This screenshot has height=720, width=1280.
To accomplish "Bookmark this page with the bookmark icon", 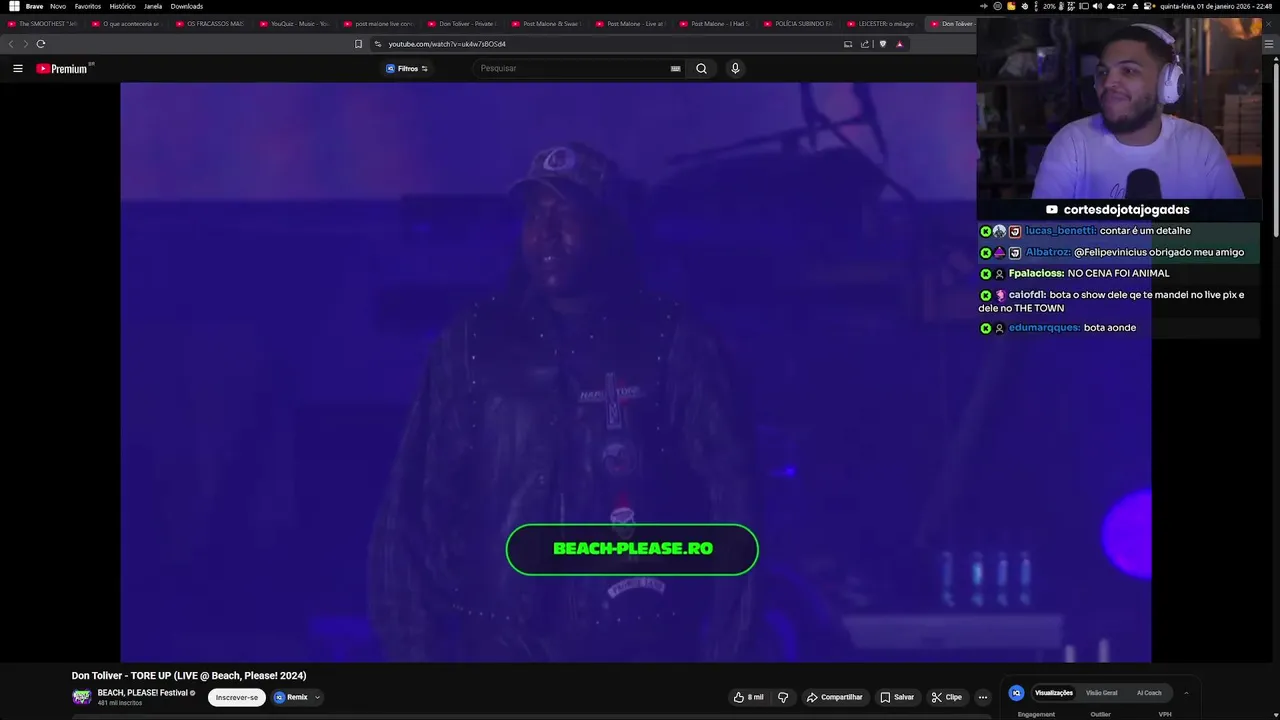I will point(358,44).
